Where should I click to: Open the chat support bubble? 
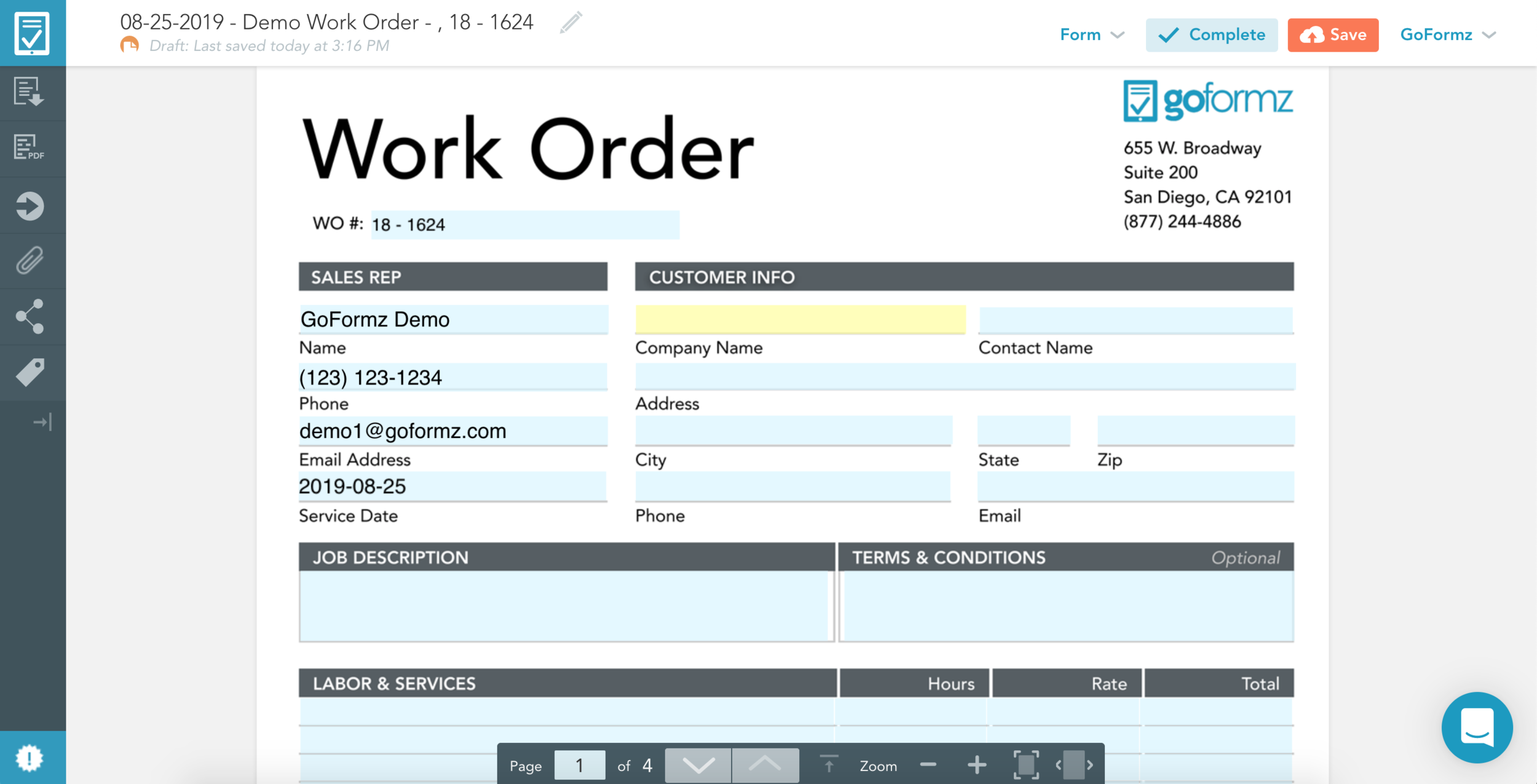(1477, 727)
